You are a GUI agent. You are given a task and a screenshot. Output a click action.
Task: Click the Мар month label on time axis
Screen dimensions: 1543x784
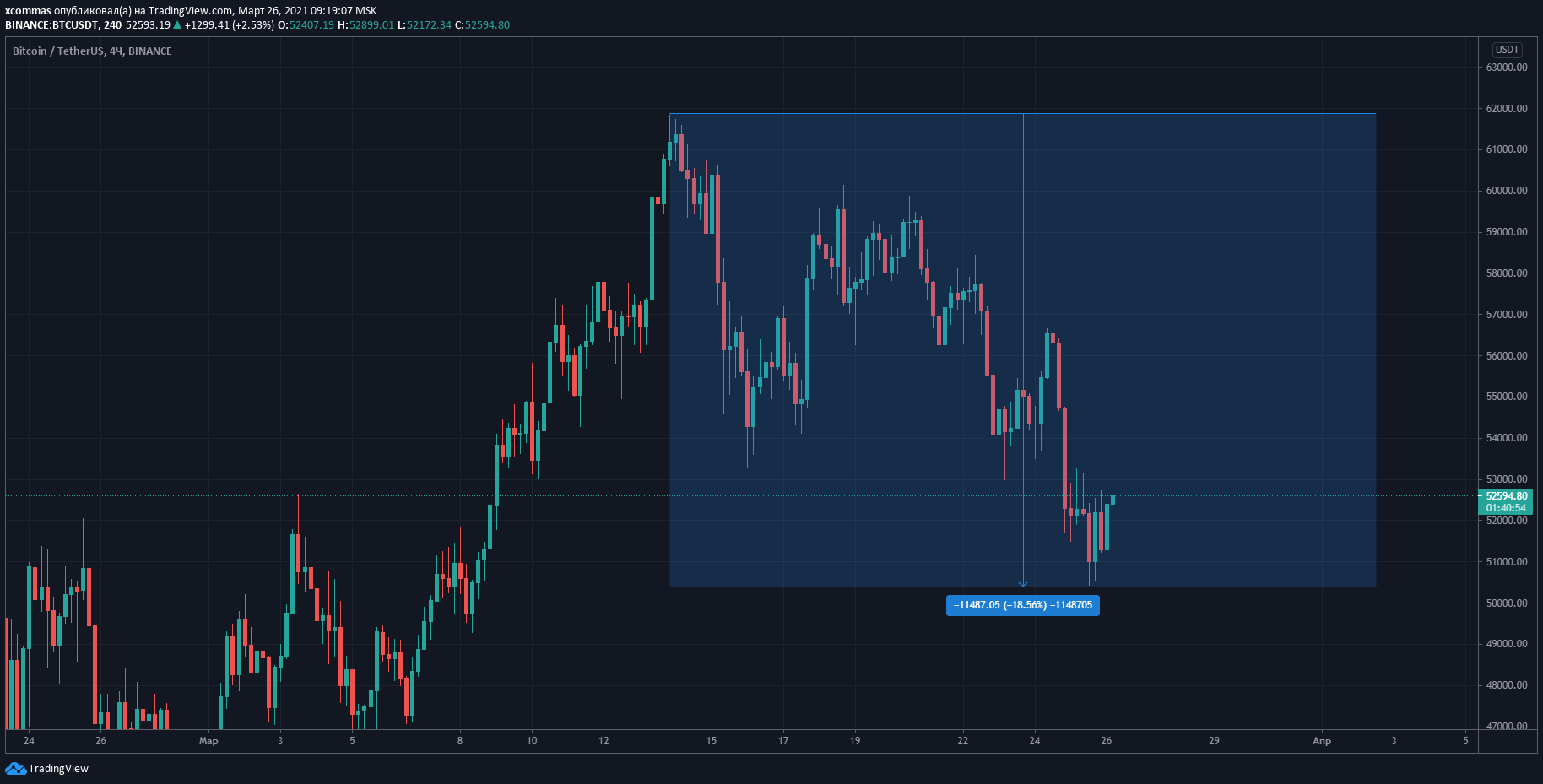208,741
